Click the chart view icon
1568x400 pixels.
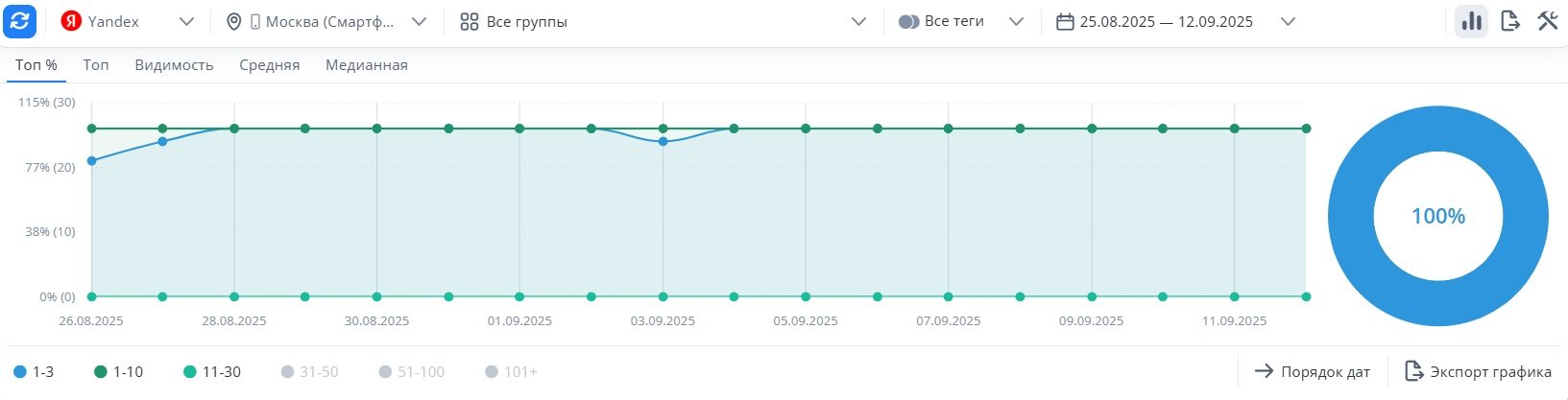(1471, 22)
